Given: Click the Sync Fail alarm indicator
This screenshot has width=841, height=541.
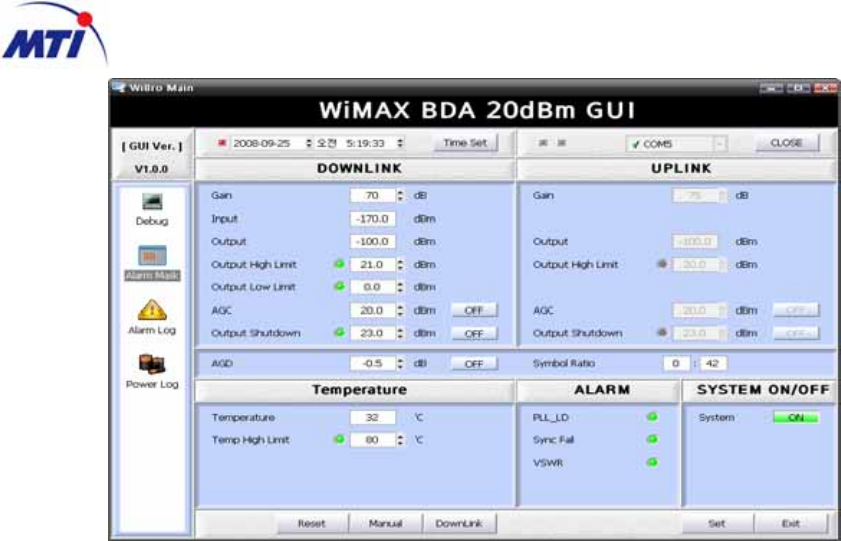Looking at the screenshot, I should 652,439.
